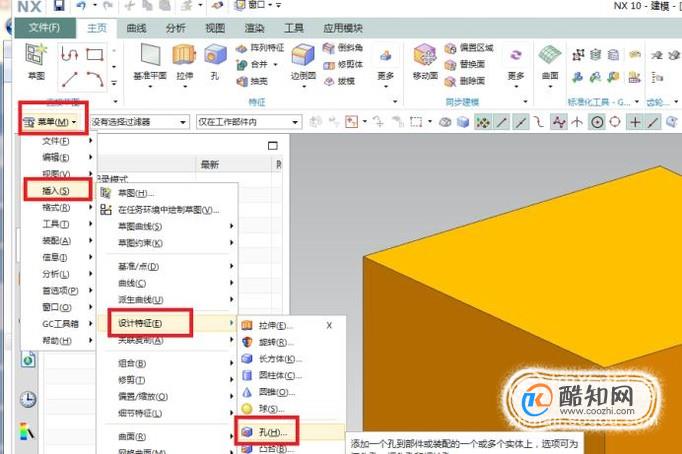
Task: Open the 首选项(P) menu entry
Action: 58,290
